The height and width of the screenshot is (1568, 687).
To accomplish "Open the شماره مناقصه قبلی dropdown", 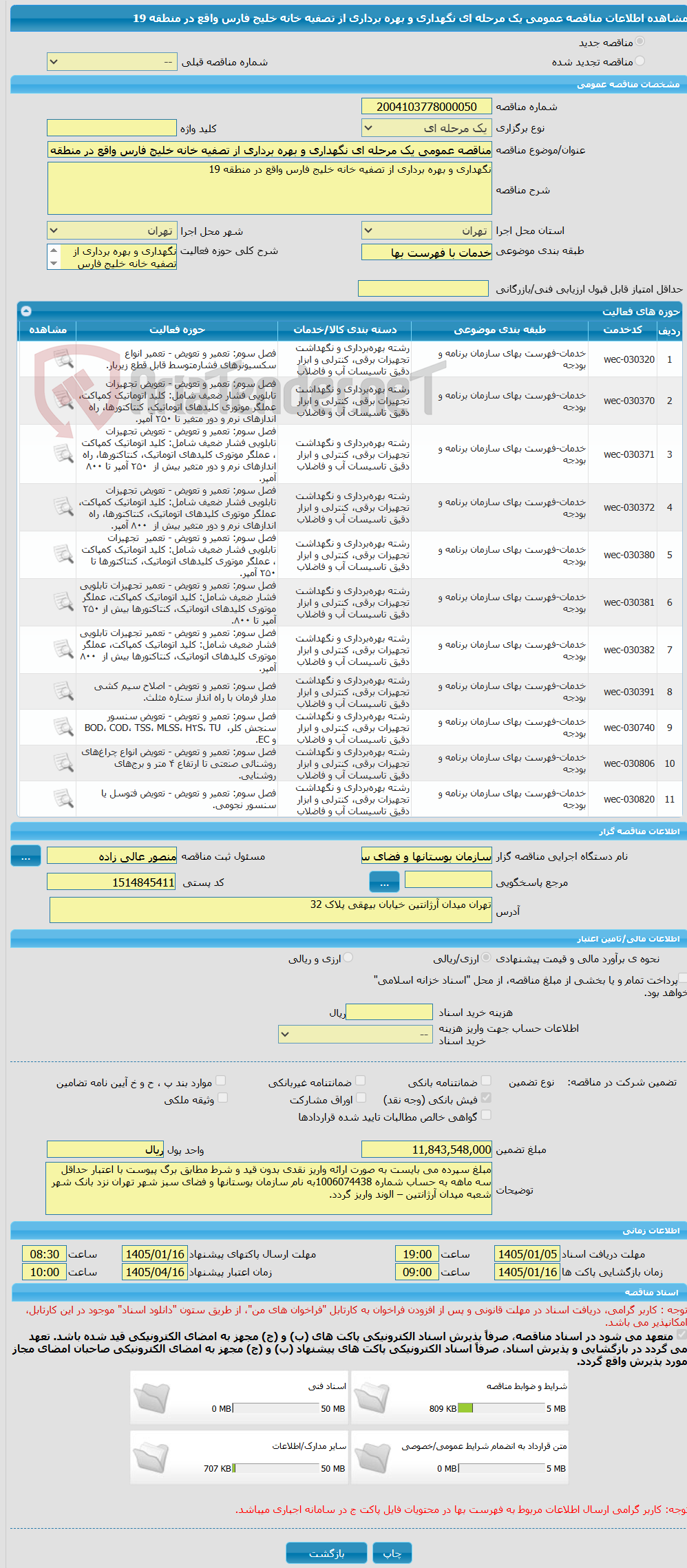I will coord(112,62).
